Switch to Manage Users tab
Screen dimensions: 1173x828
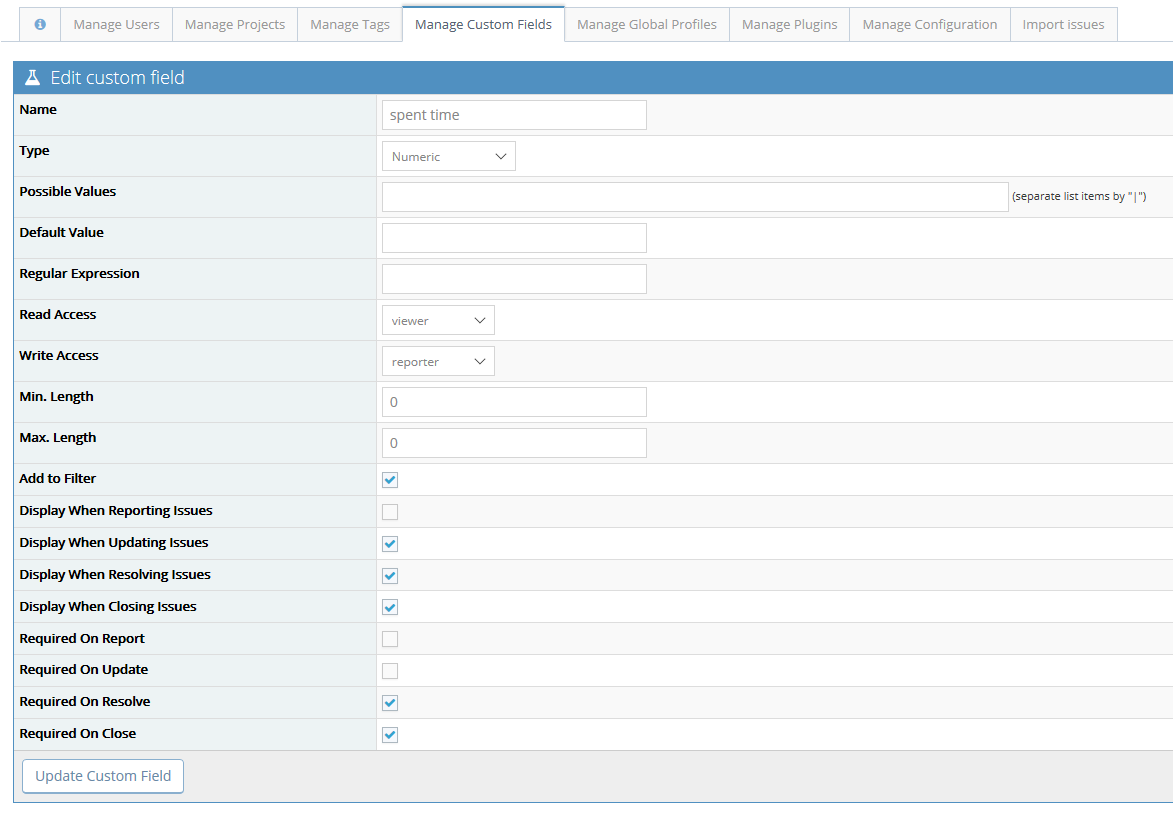(x=116, y=24)
